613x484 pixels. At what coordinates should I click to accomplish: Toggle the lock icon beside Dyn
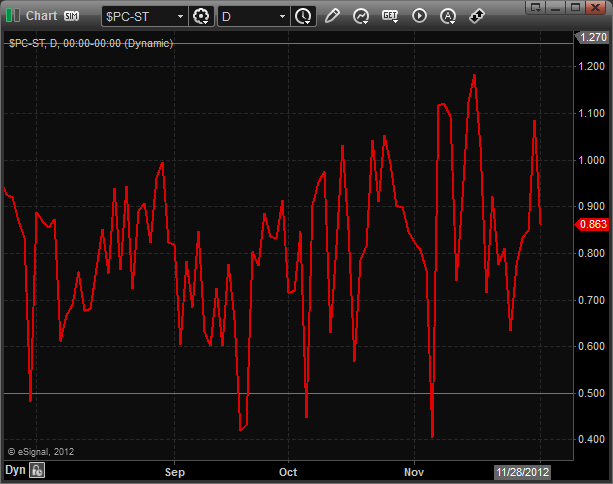(36, 470)
